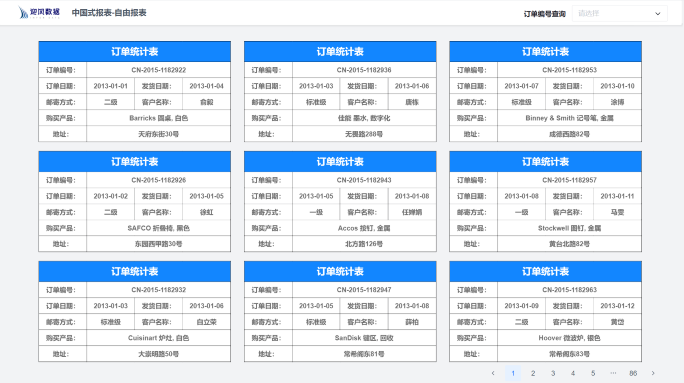Click the dropdown chevron arrow in header

[x=658, y=14]
